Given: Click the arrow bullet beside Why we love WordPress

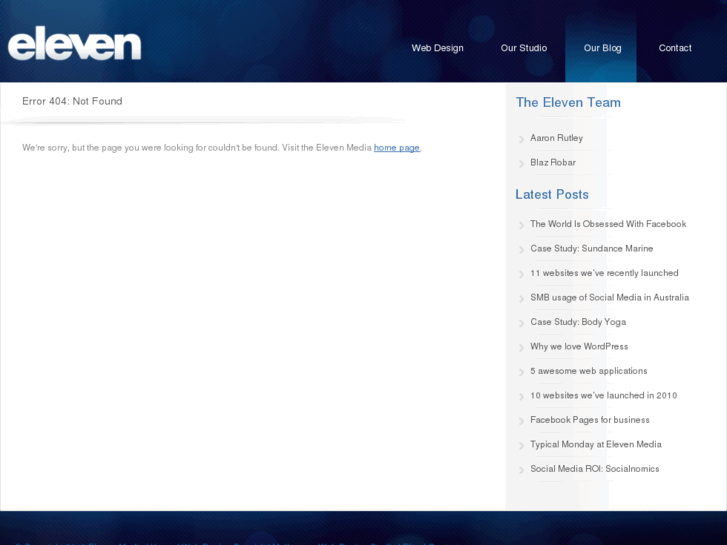Looking at the screenshot, I should tap(521, 348).
